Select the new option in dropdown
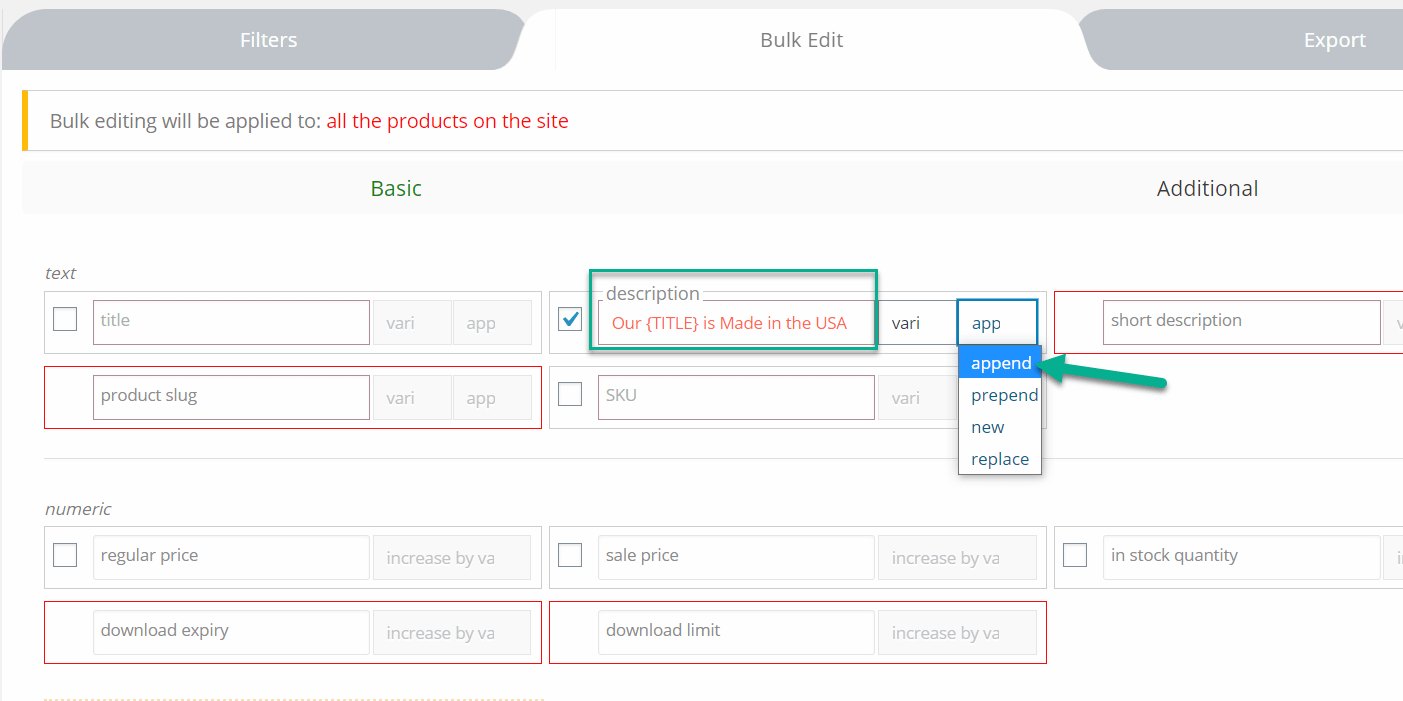The height and width of the screenshot is (701, 1403). coord(1000,427)
